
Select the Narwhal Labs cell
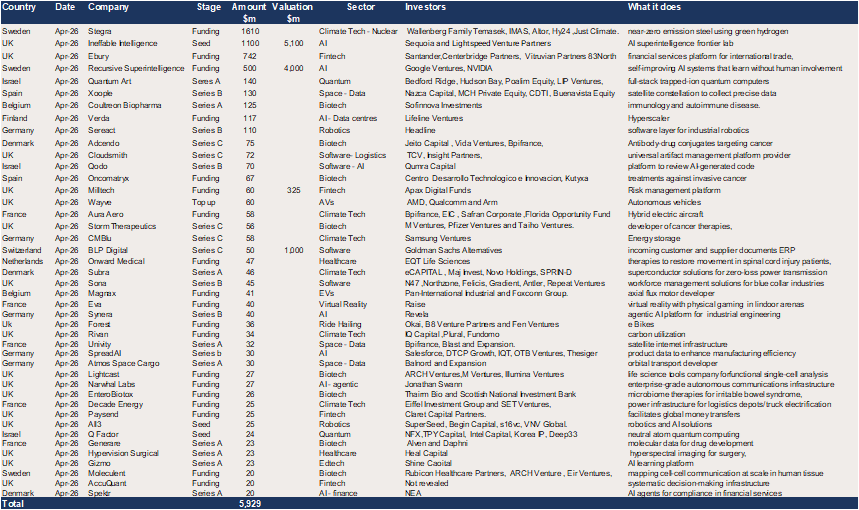[112, 384]
